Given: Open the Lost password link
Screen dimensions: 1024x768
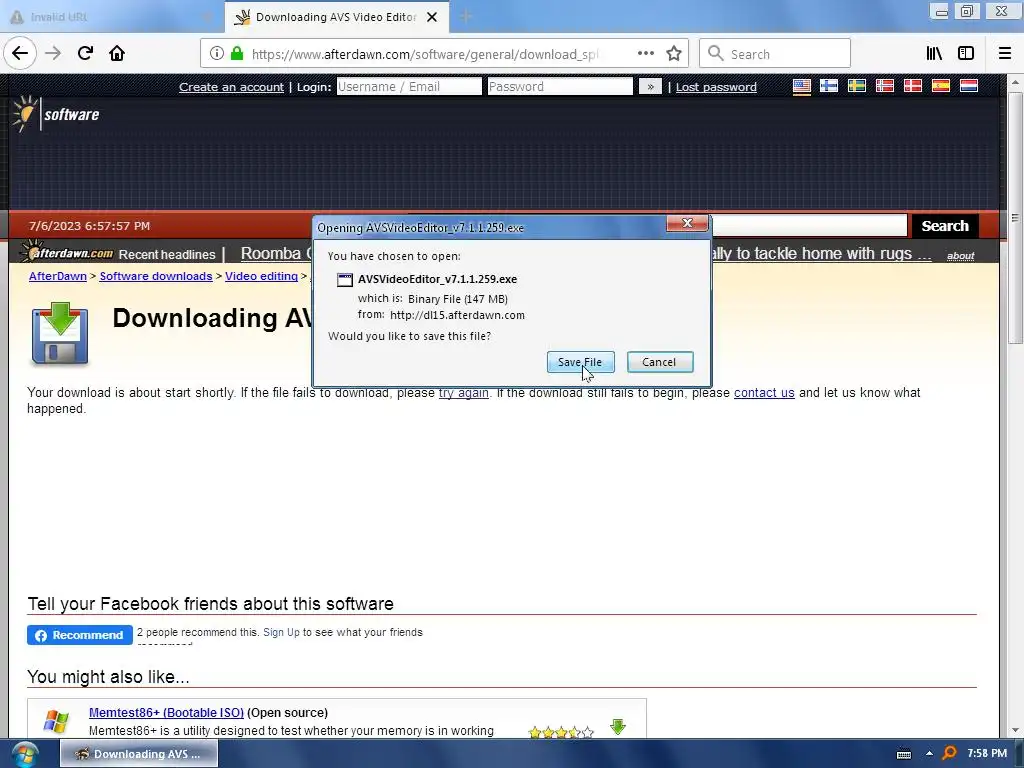Looking at the screenshot, I should point(716,87).
